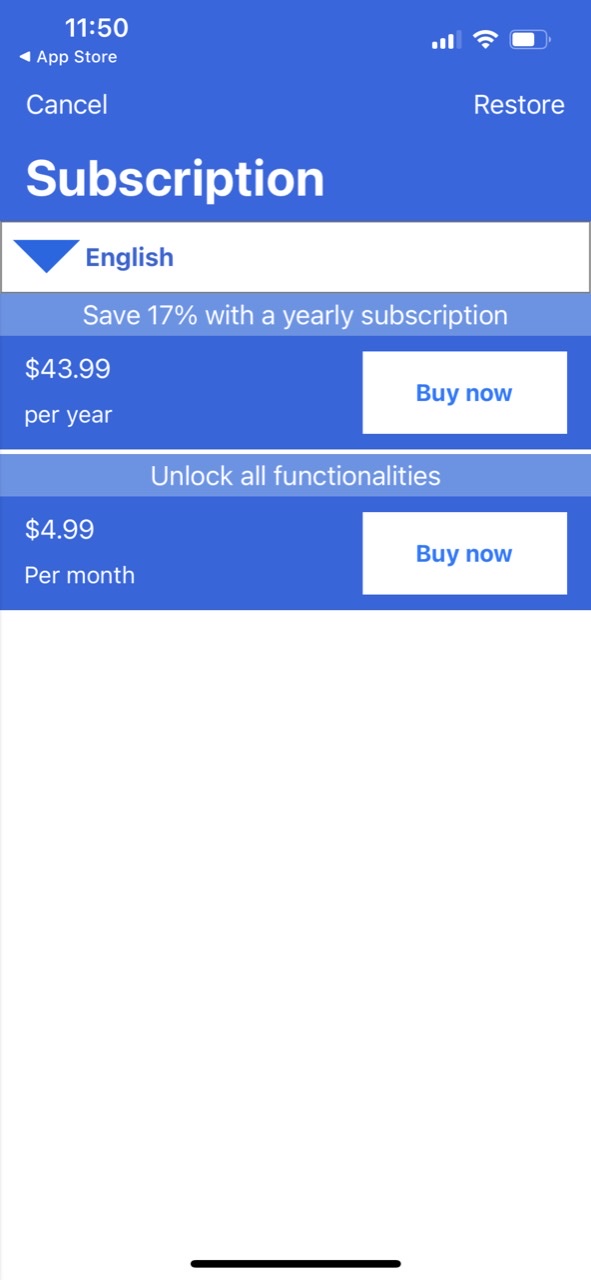Buy the $4.99 monthly subscription now

(x=464, y=554)
